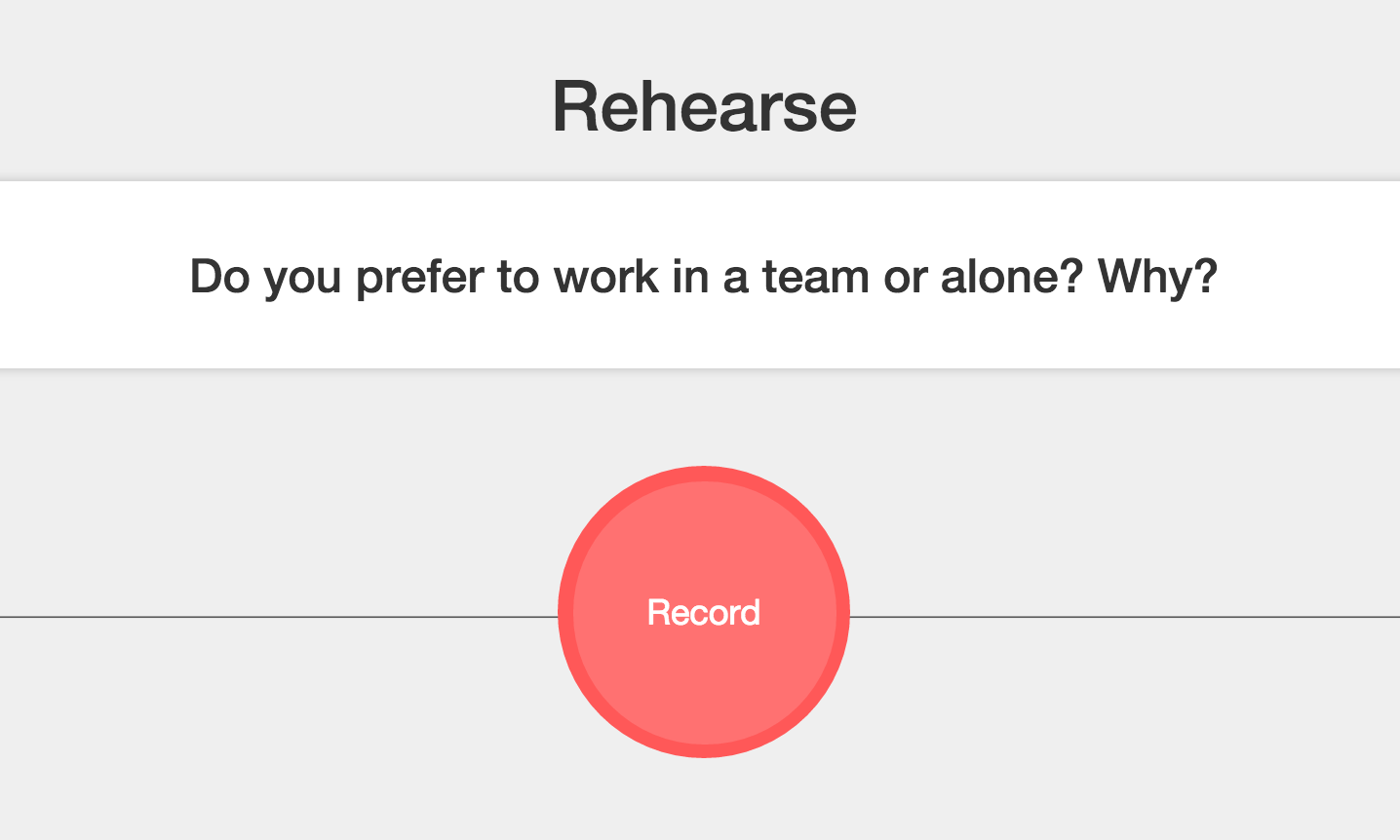Click the dark red ring around Record
The width and height of the screenshot is (1400, 840).
[565, 612]
